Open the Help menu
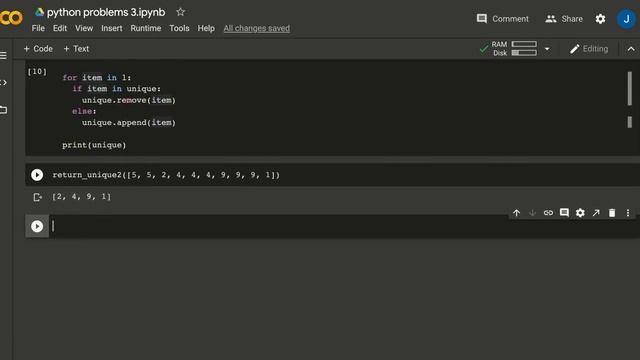640x360 pixels. coord(206,28)
